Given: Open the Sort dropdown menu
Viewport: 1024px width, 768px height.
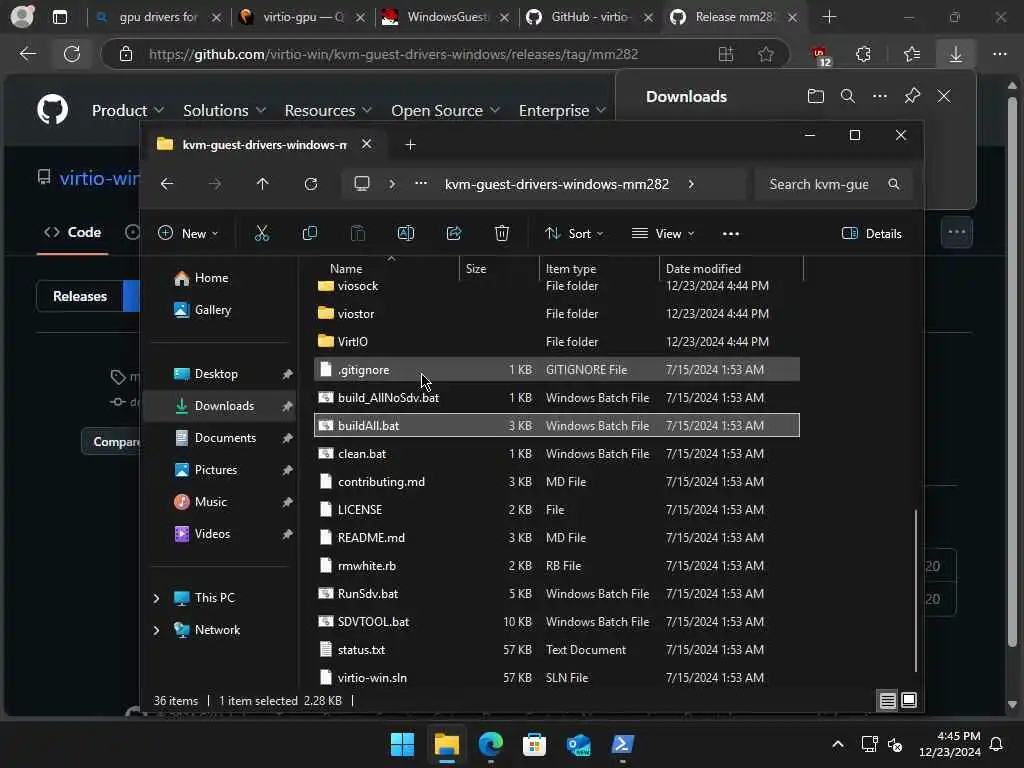Looking at the screenshot, I should [x=574, y=233].
